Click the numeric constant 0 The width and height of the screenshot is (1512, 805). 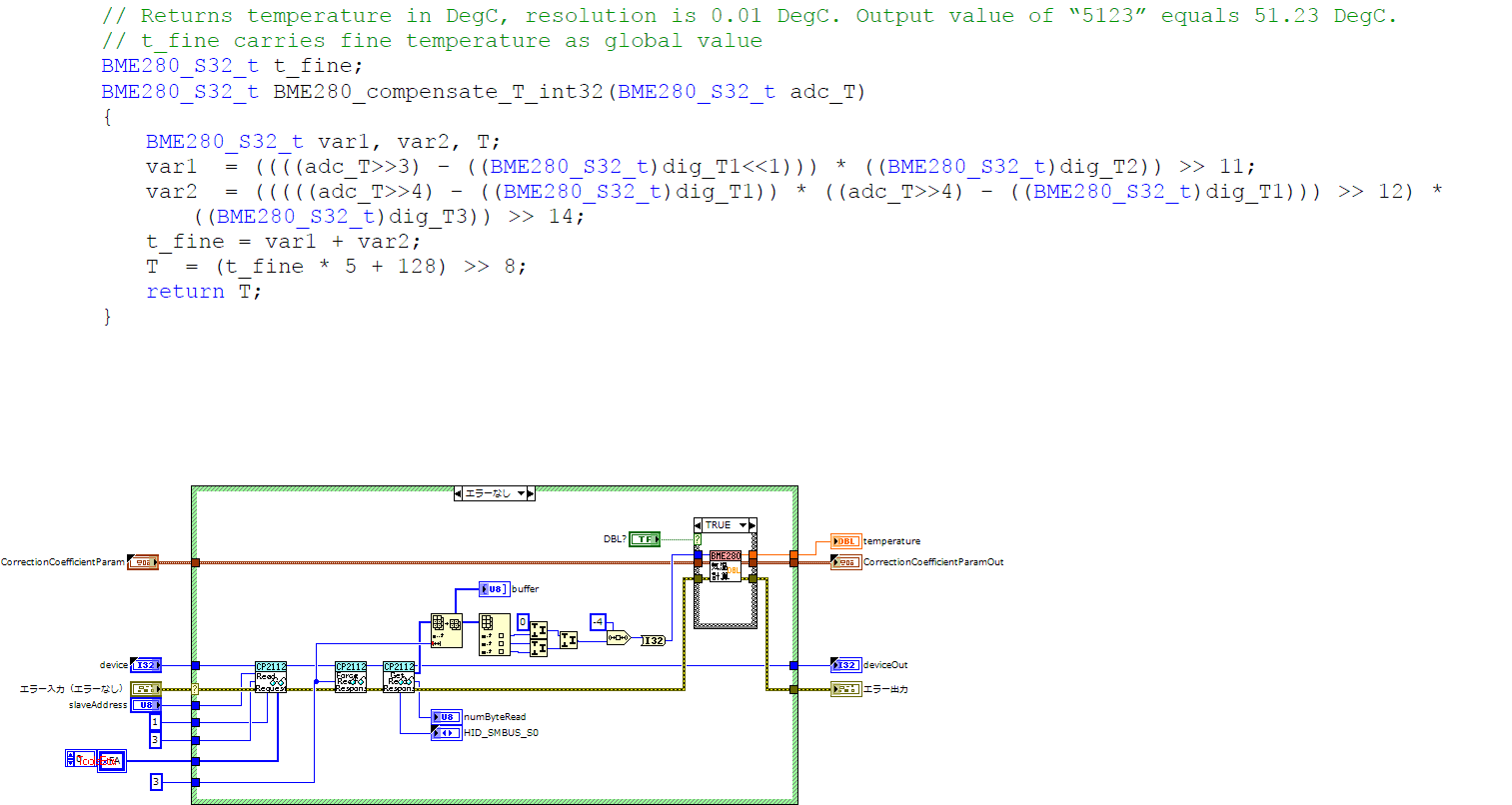coord(522,622)
